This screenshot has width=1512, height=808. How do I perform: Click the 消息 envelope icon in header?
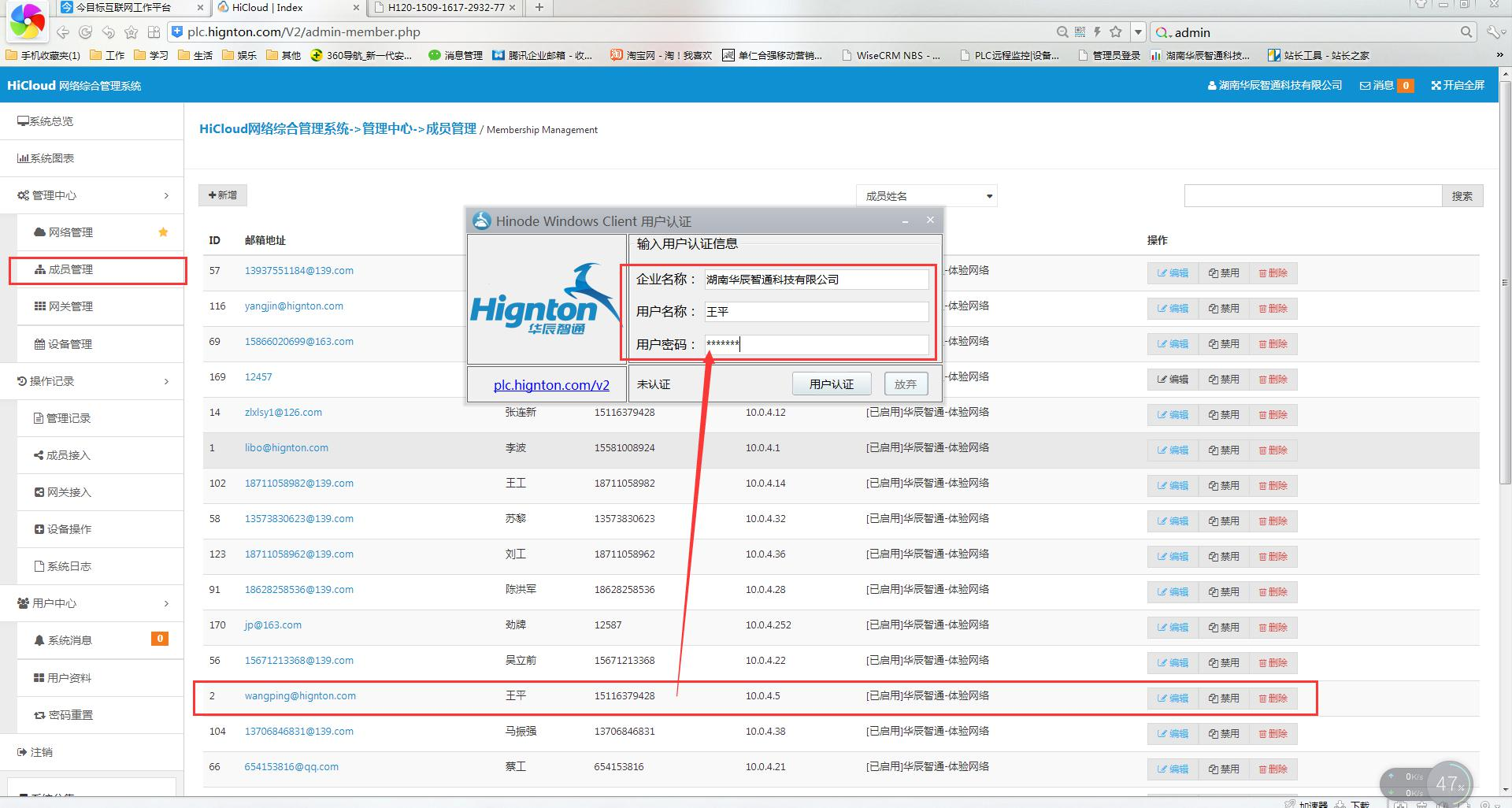click(1365, 86)
